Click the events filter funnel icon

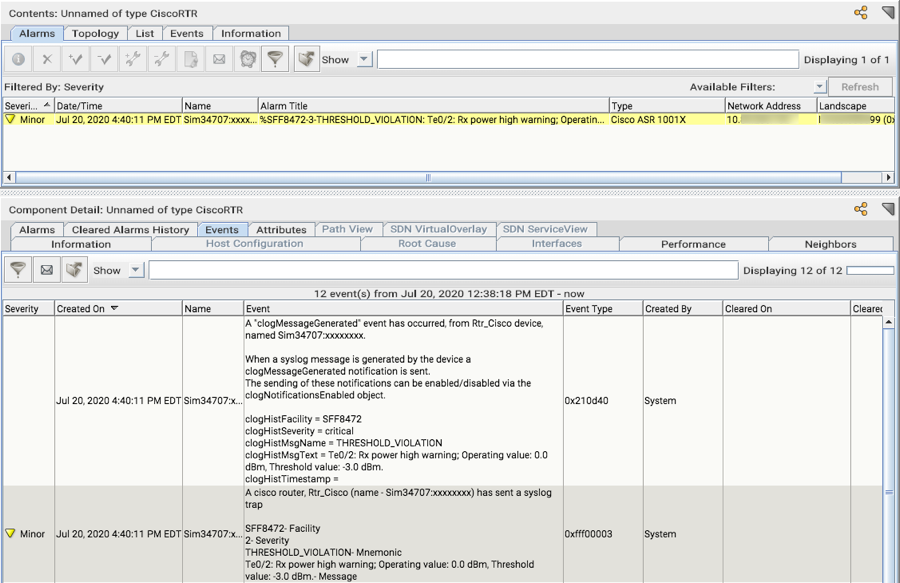[18, 270]
